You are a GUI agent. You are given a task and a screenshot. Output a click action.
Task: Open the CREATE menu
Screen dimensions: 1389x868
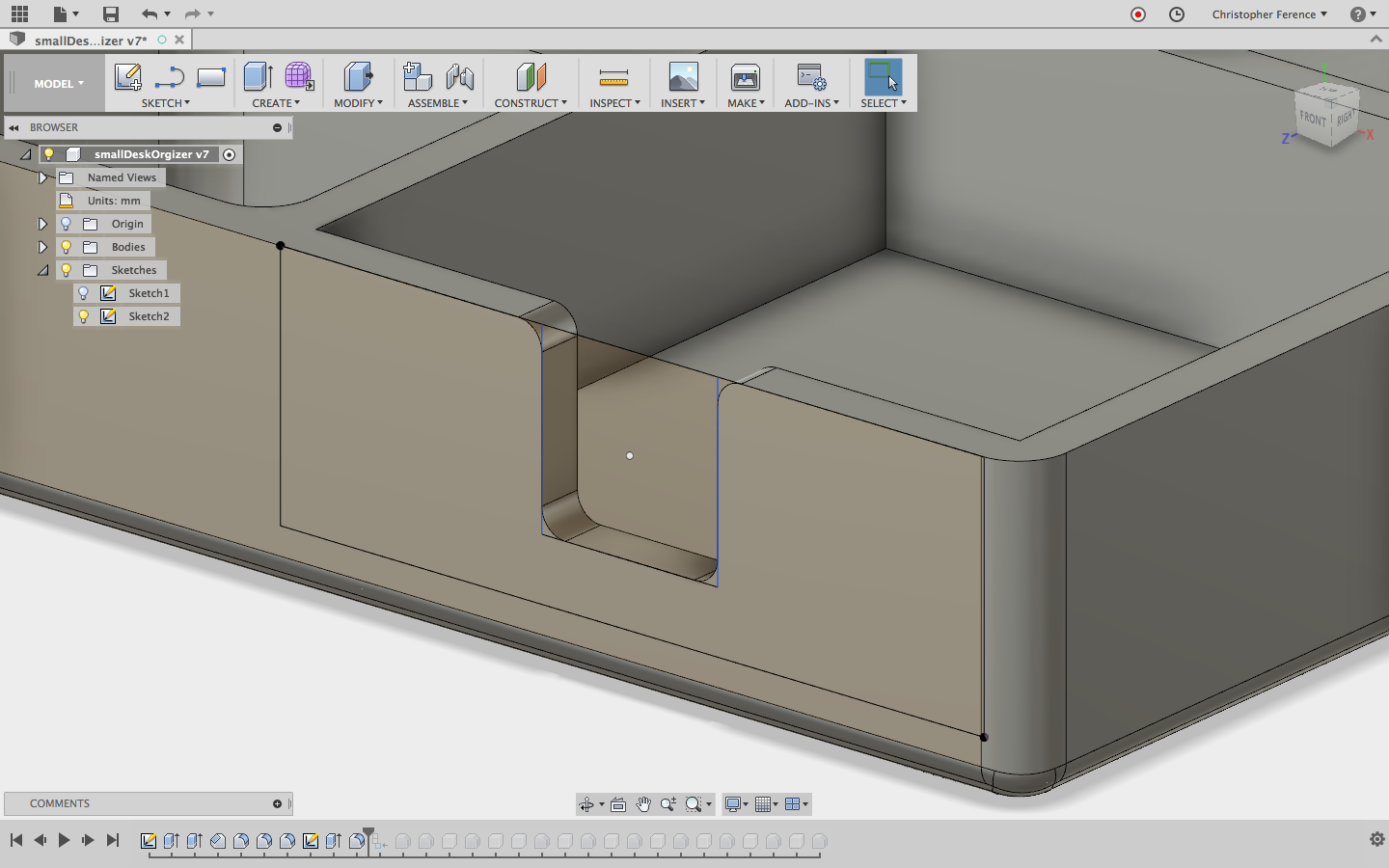tap(276, 103)
